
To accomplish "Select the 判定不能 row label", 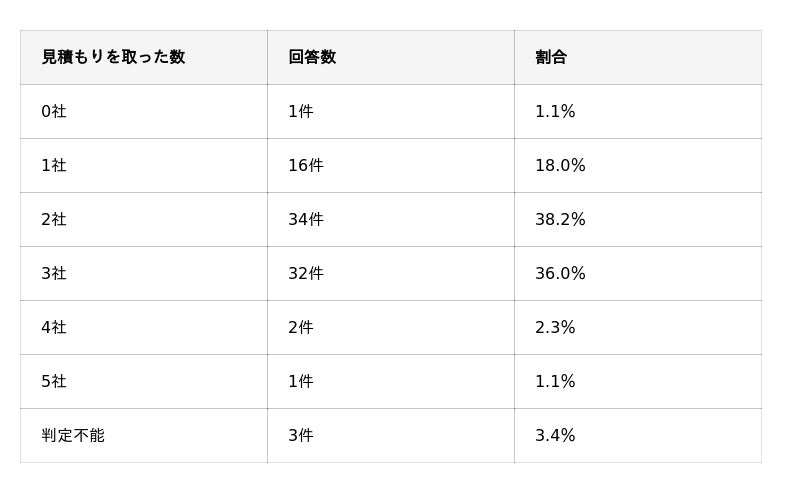I will tap(73, 435).
